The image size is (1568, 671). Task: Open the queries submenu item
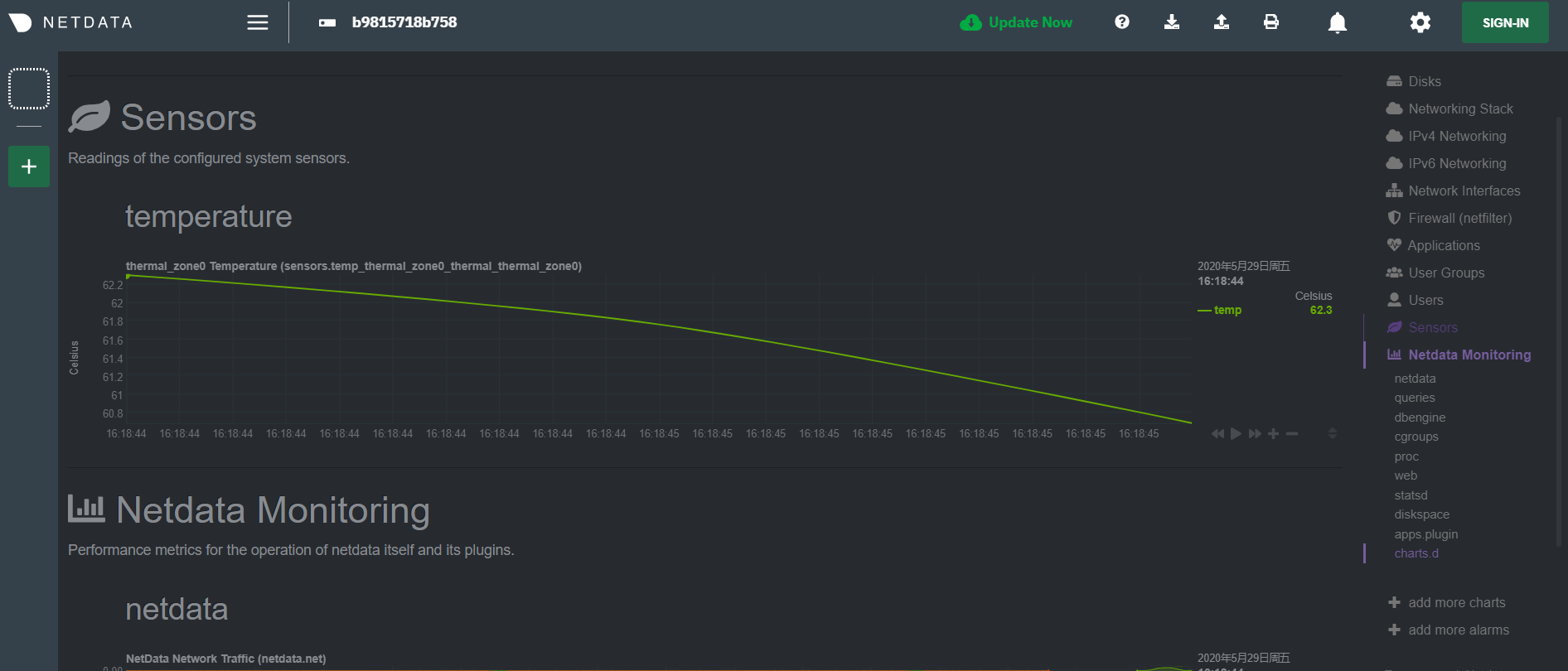pos(1415,398)
